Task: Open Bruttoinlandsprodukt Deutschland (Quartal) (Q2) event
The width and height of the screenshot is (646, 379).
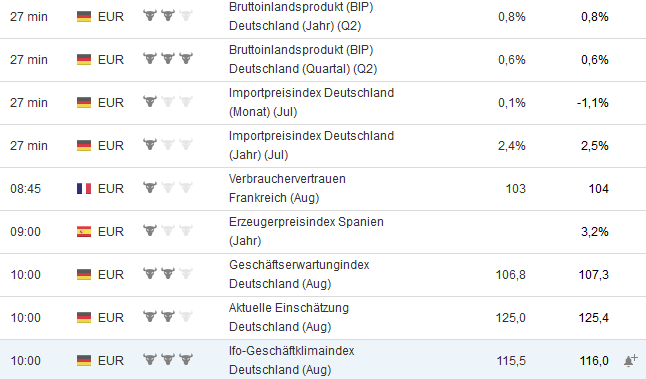Action: coord(303,59)
